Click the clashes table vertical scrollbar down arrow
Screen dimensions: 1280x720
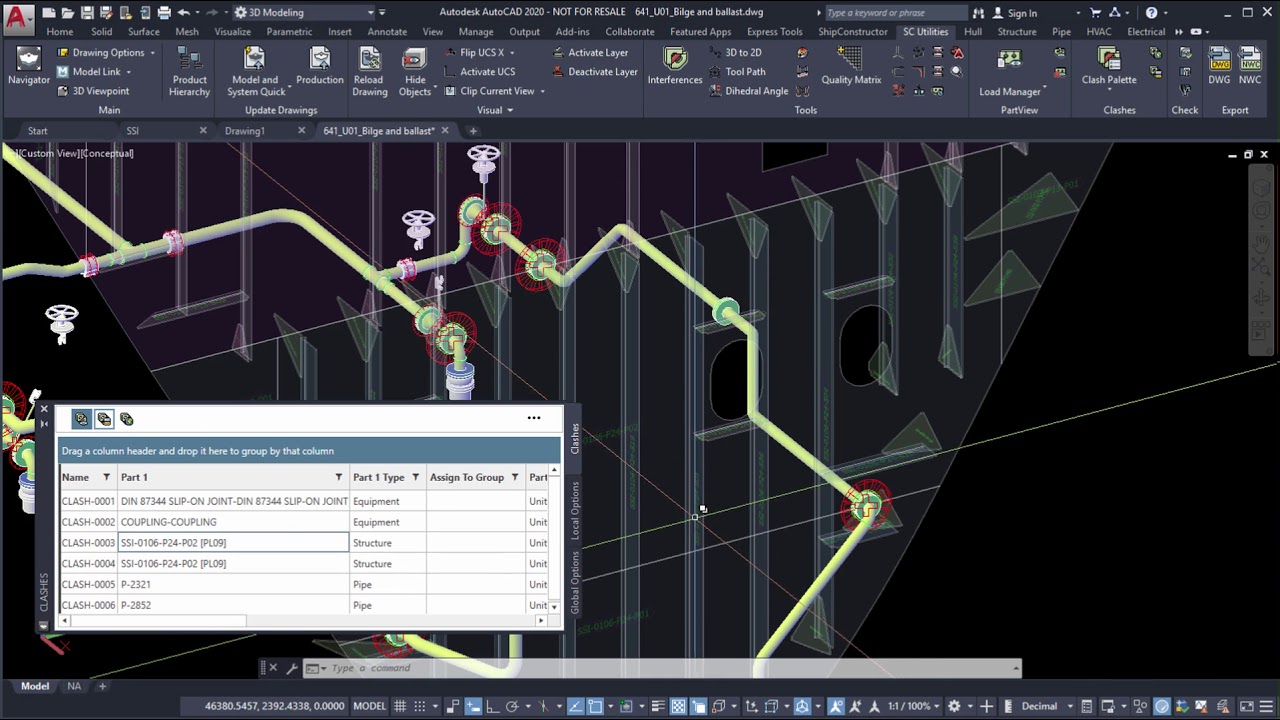tap(554, 606)
